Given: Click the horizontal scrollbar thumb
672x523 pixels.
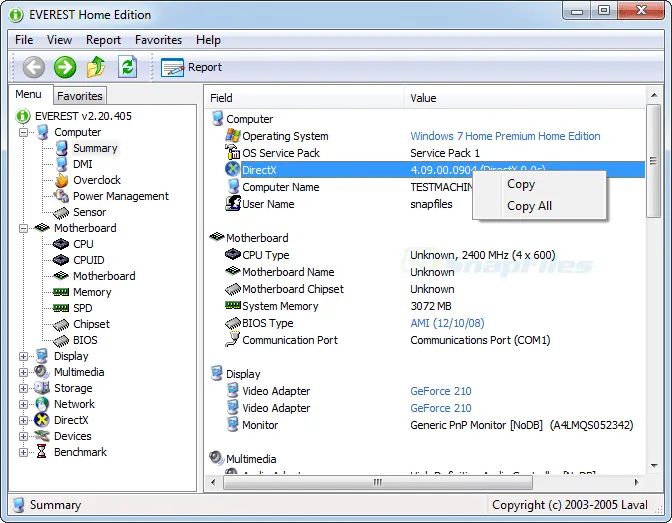Looking at the screenshot, I should (x=378, y=483).
